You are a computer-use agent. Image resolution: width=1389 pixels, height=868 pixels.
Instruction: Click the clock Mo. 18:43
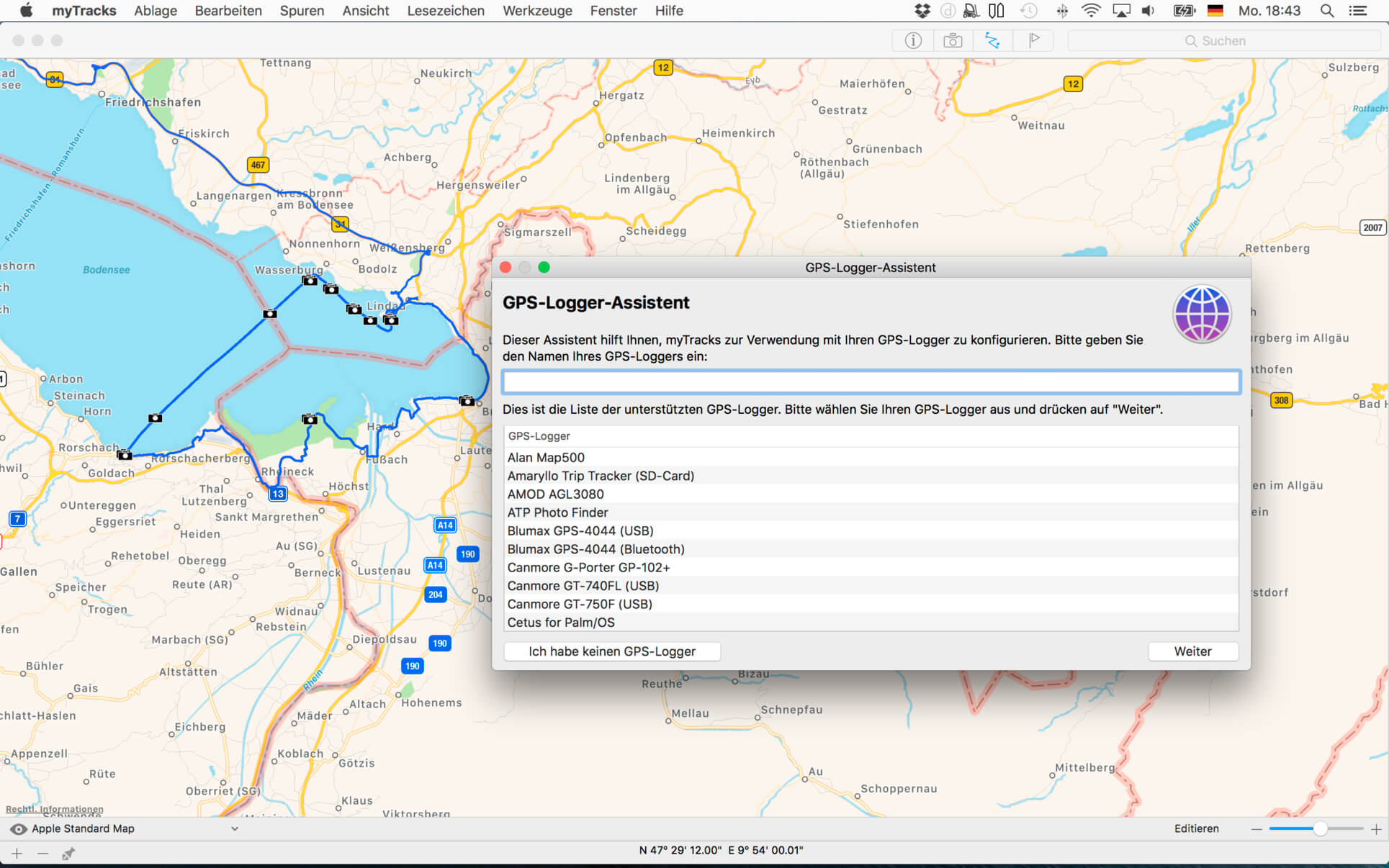(1269, 11)
